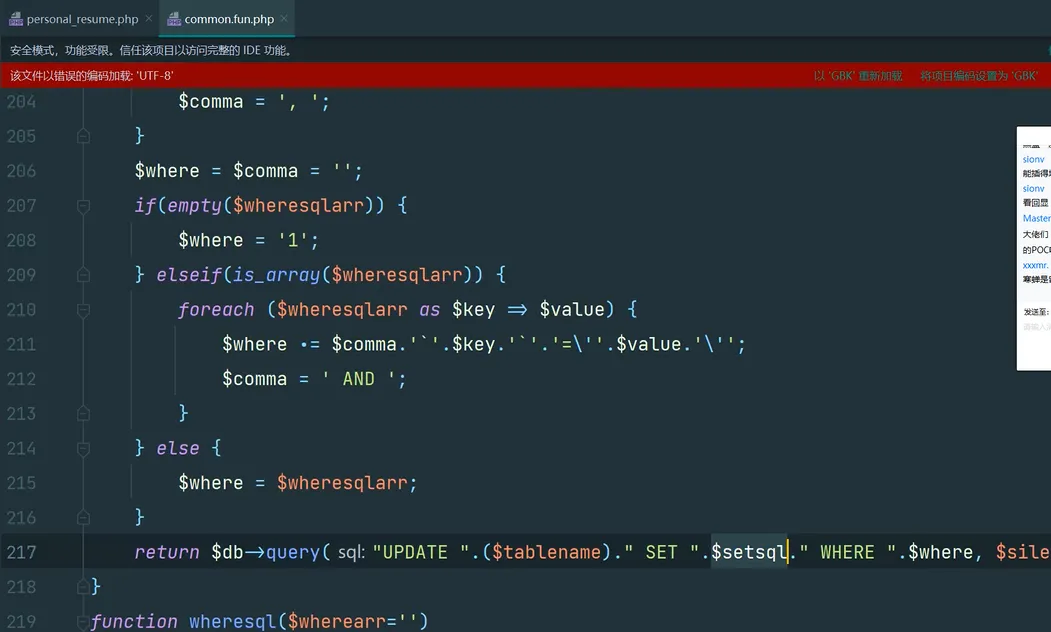Fold the foreach loop at line 210
The width and height of the screenshot is (1051, 632).
coord(84,310)
